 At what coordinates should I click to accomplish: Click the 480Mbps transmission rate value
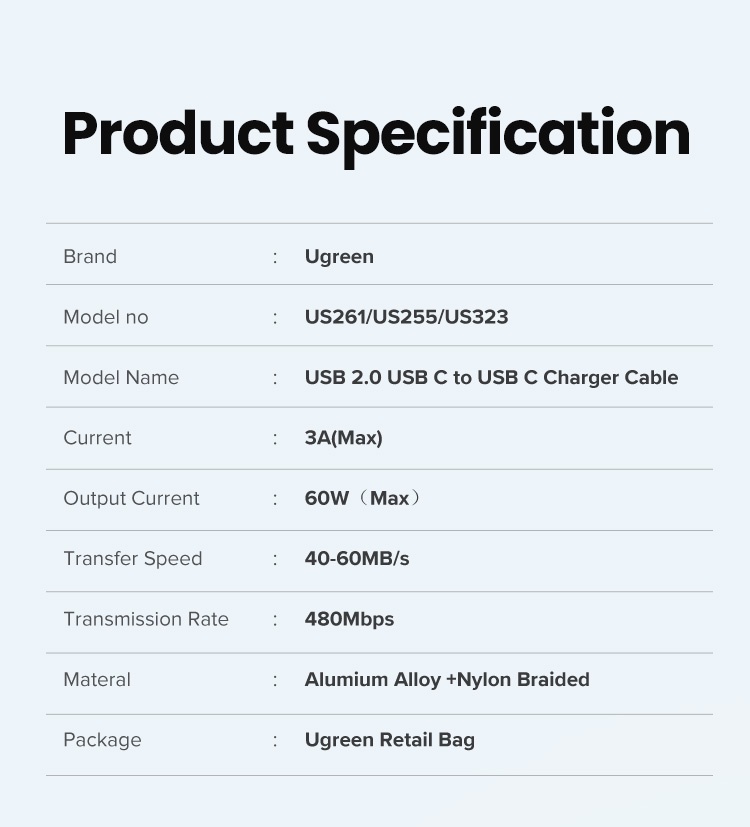pyautogui.click(x=349, y=619)
